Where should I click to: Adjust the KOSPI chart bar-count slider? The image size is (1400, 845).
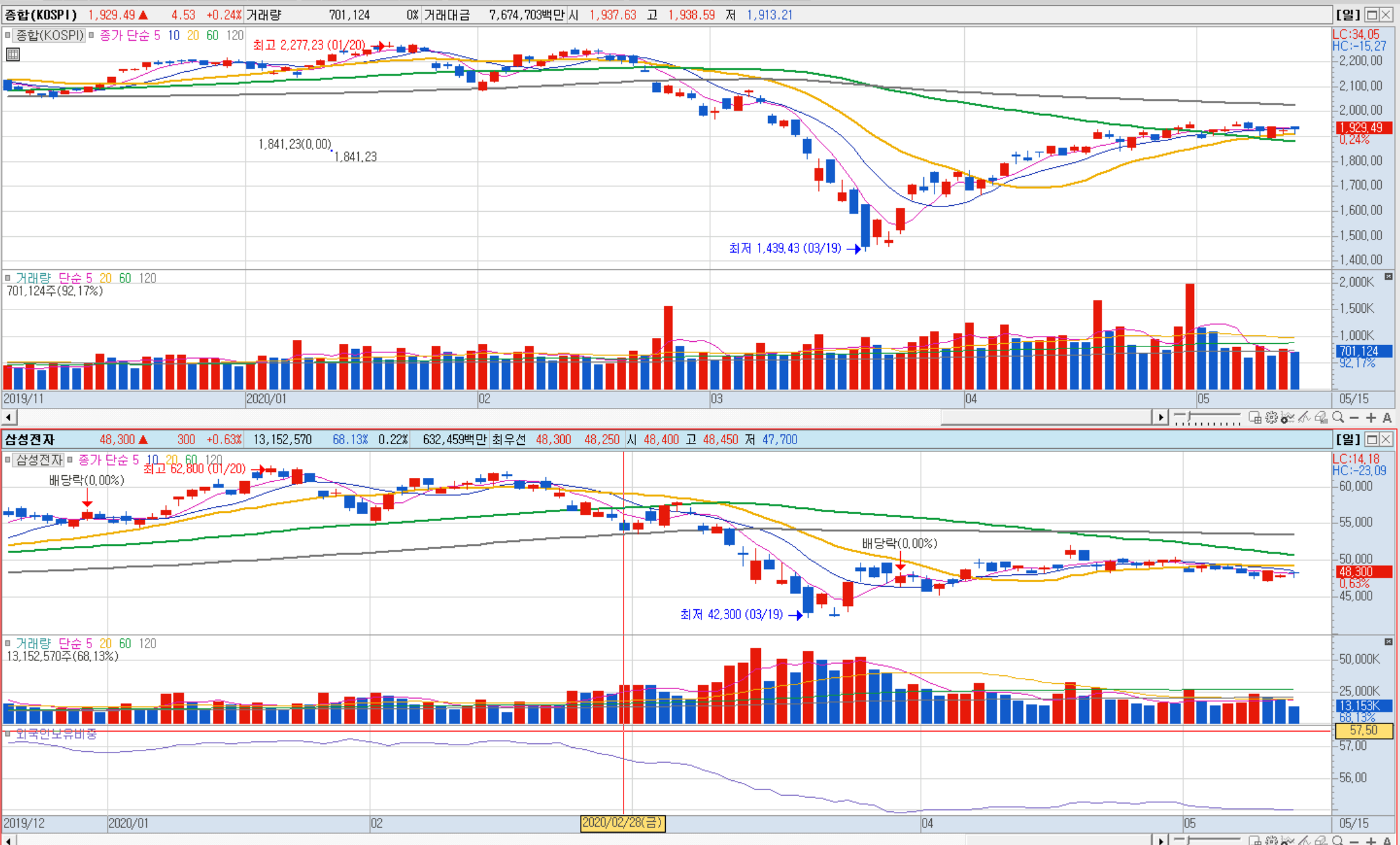(x=1189, y=416)
